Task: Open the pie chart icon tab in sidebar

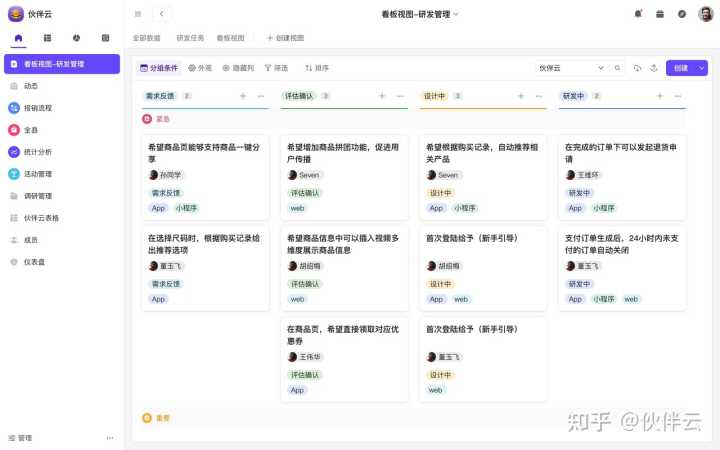Action: (x=76, y=38)
